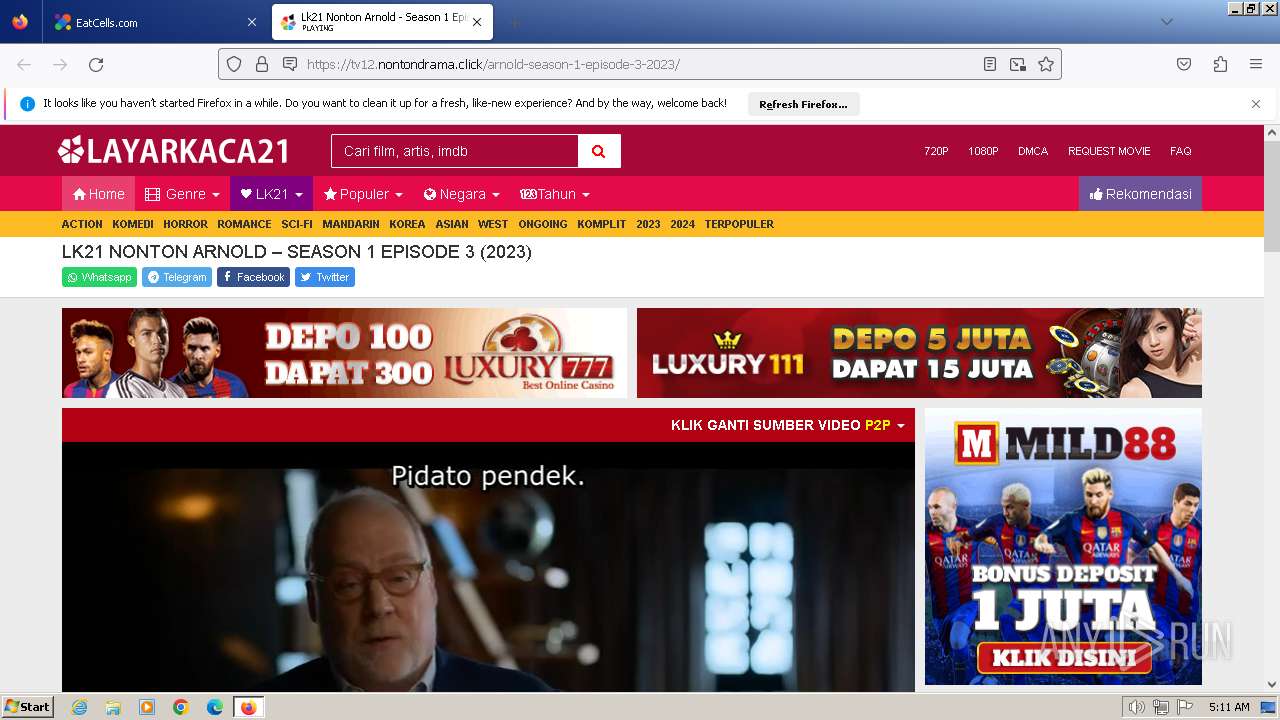The width and height of the screenshot is (1280, 720).
Task: Select the ACTION category
Action: click(82, 224)
